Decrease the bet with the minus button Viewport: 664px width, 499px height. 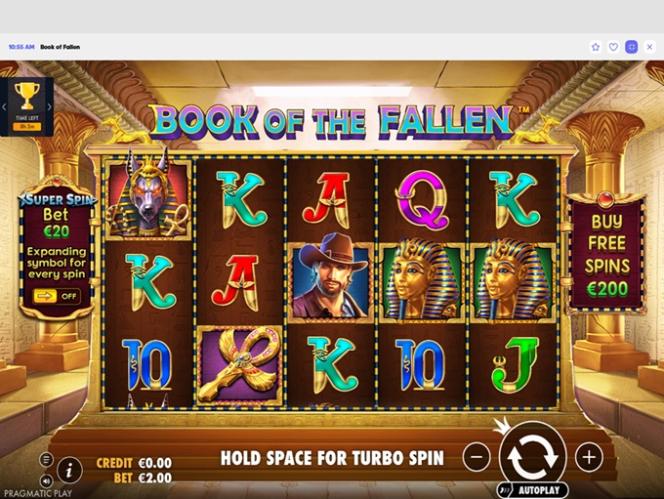[x=477, y=457]
